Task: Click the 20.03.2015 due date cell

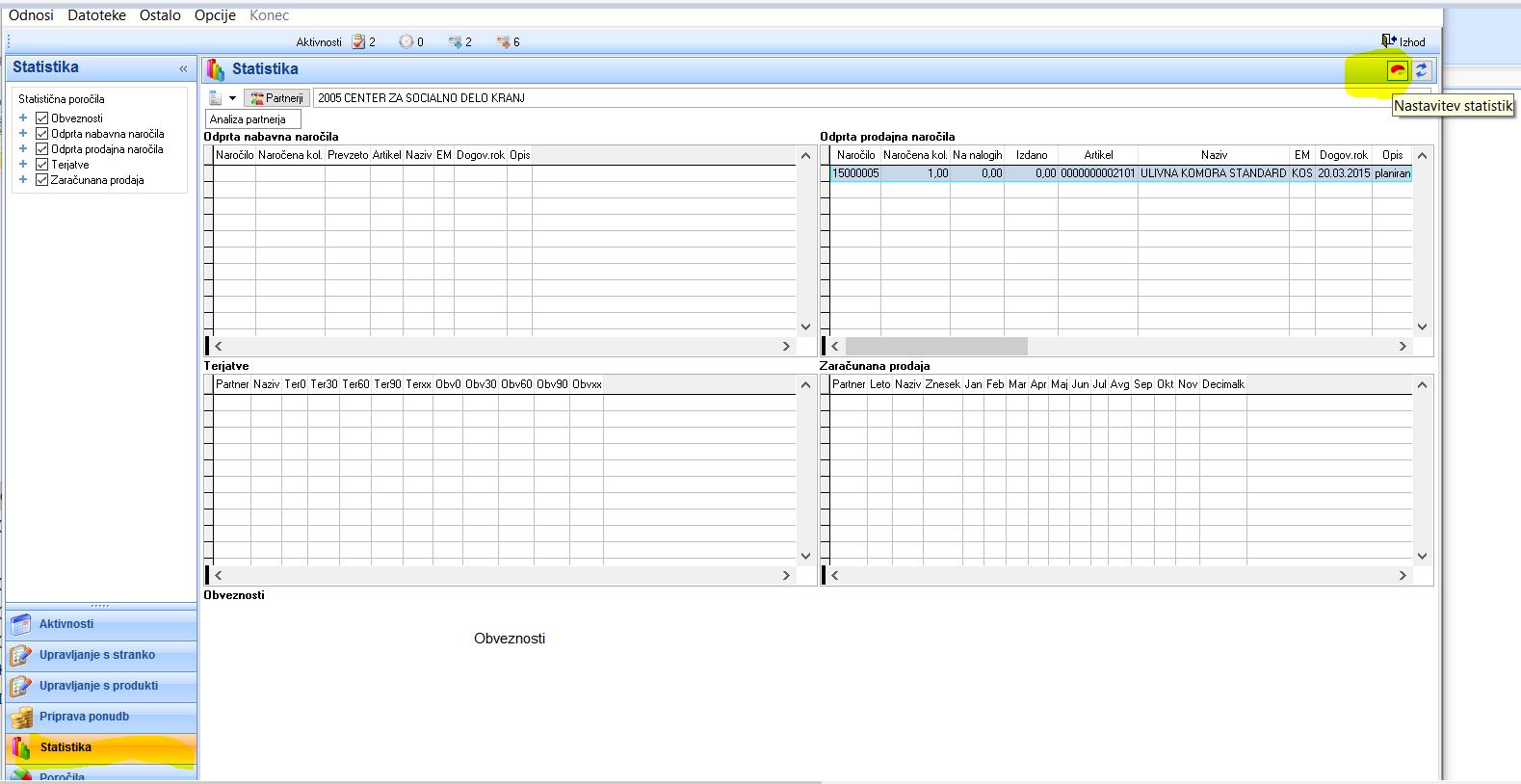Action: click(1344, 173)
